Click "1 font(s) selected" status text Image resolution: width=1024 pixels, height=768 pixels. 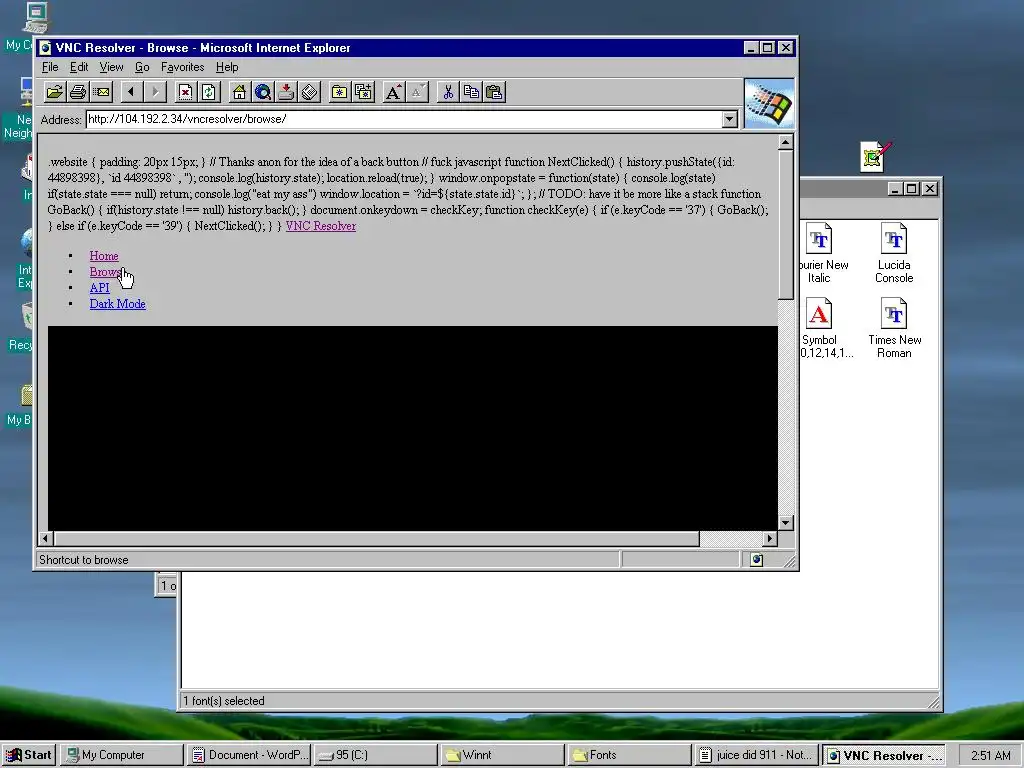coord(224,701)
